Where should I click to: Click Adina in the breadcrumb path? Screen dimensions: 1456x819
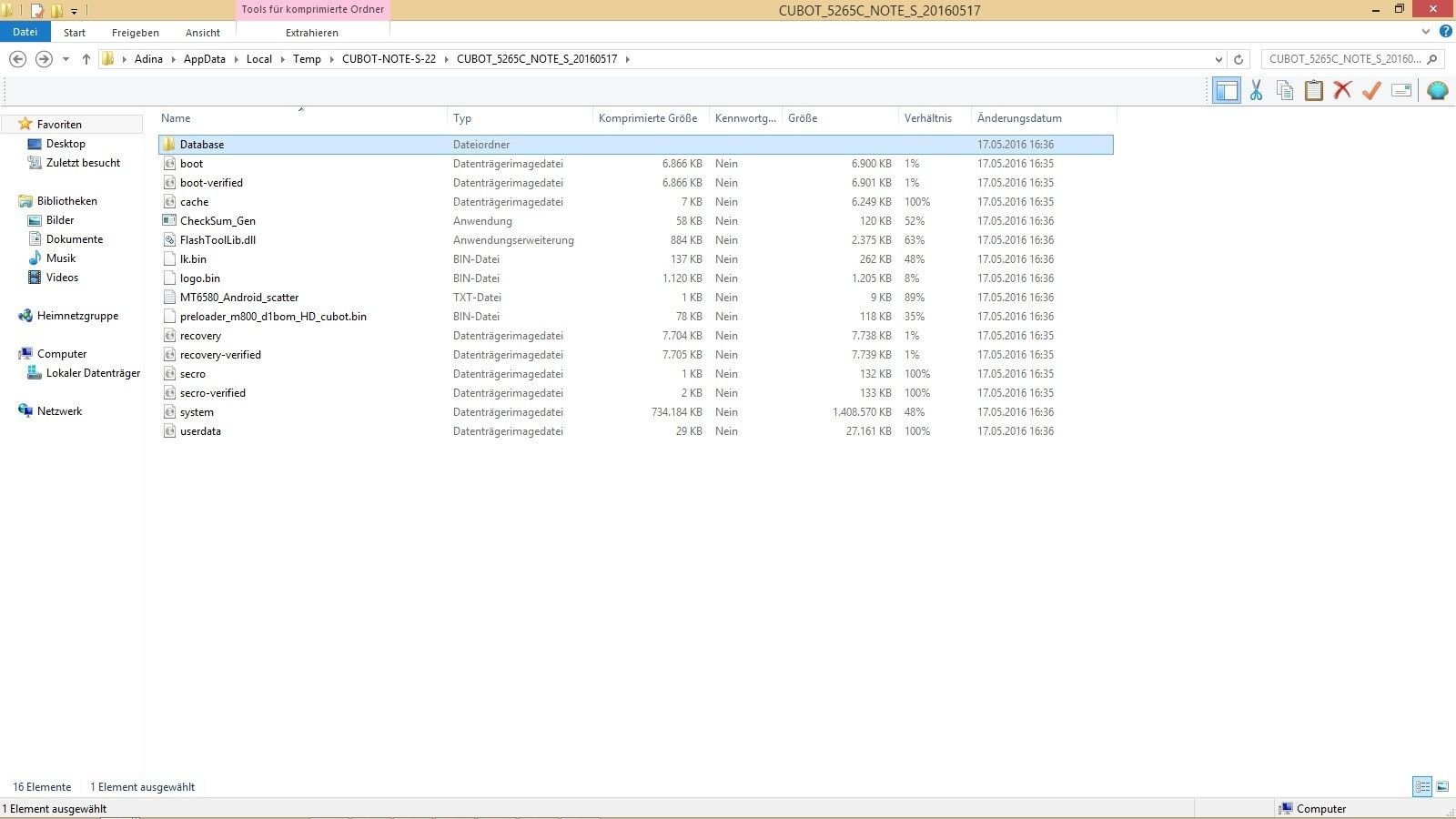click(x=148, y=59)
